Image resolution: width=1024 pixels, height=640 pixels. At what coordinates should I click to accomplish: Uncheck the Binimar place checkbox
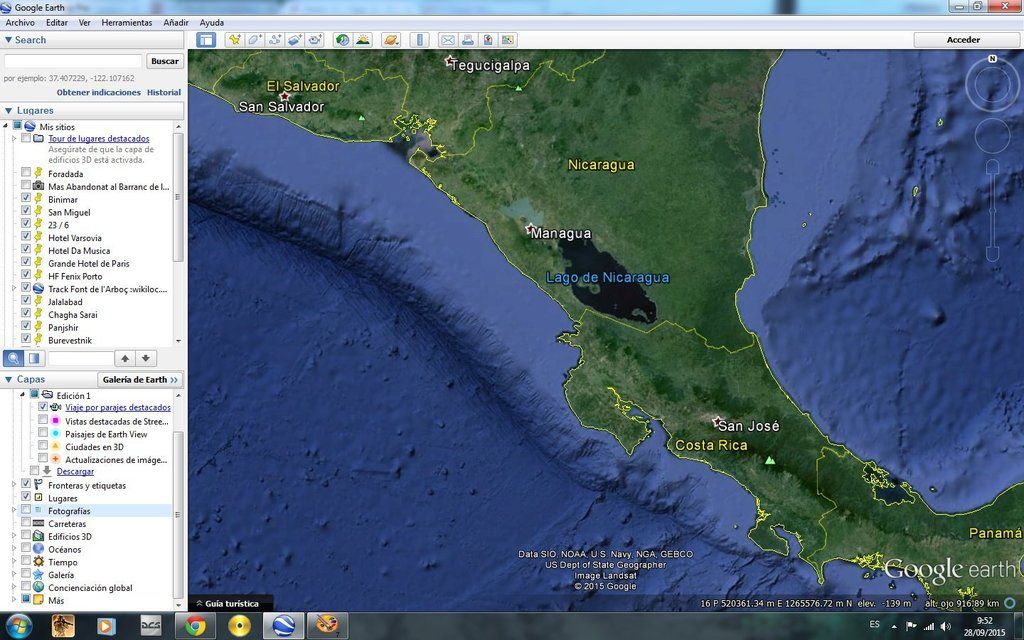[x=26, y=200]
